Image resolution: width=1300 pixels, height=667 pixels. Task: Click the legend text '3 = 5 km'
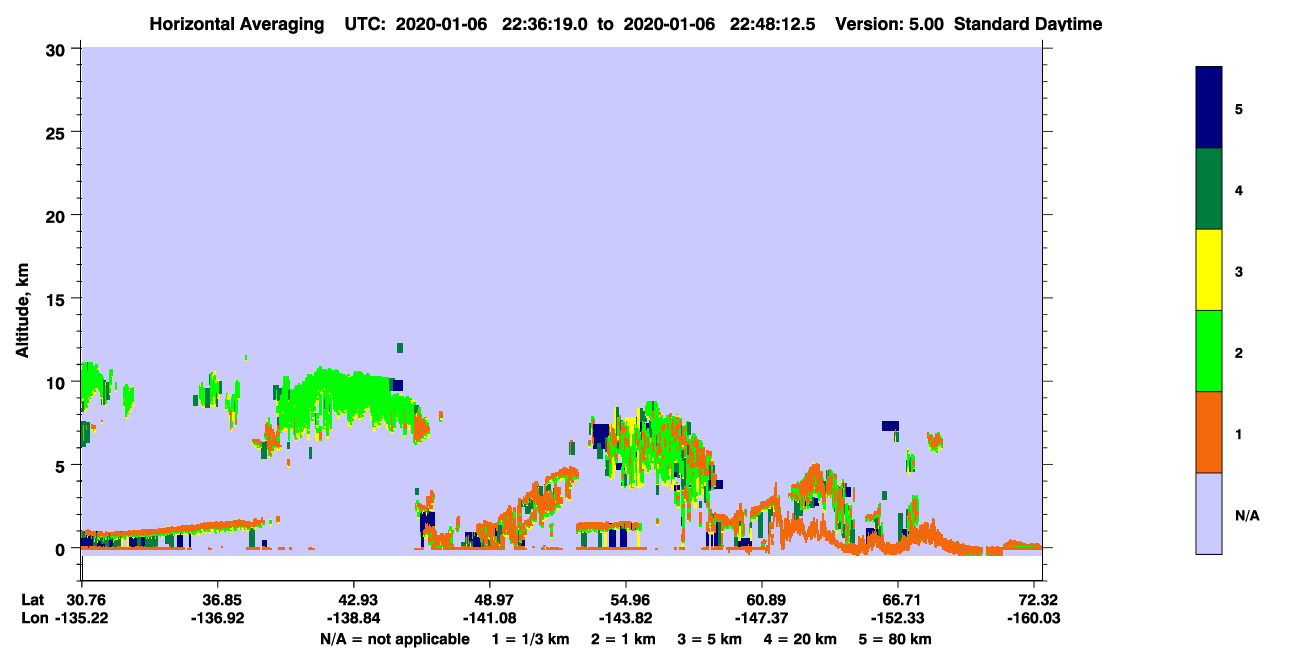pos(708,639)
